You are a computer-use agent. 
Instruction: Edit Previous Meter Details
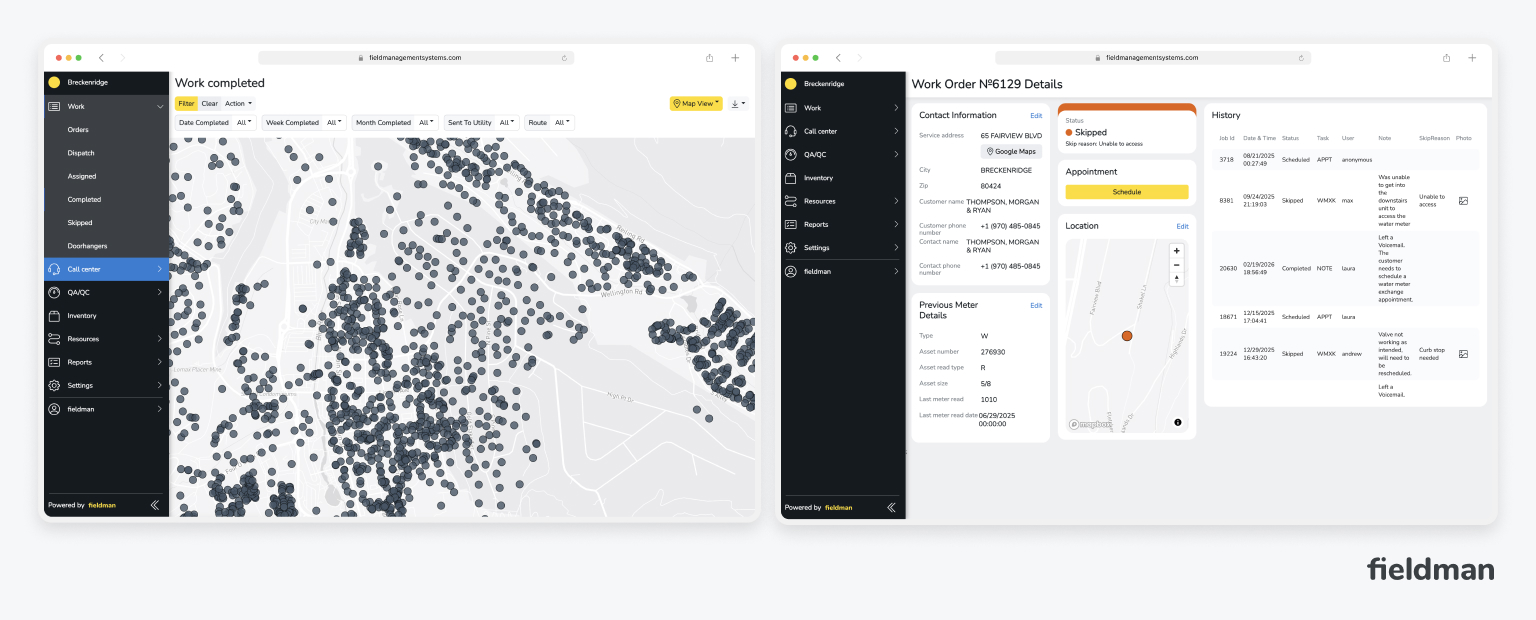click(1036, 305)
